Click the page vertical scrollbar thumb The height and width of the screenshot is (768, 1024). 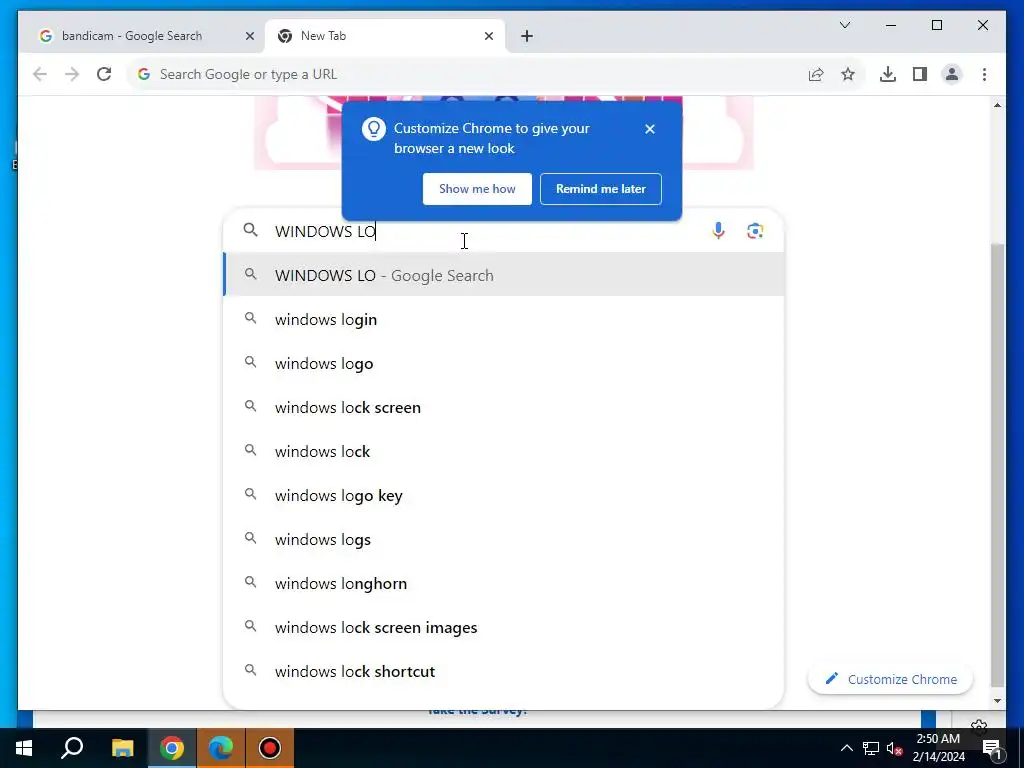997,465
